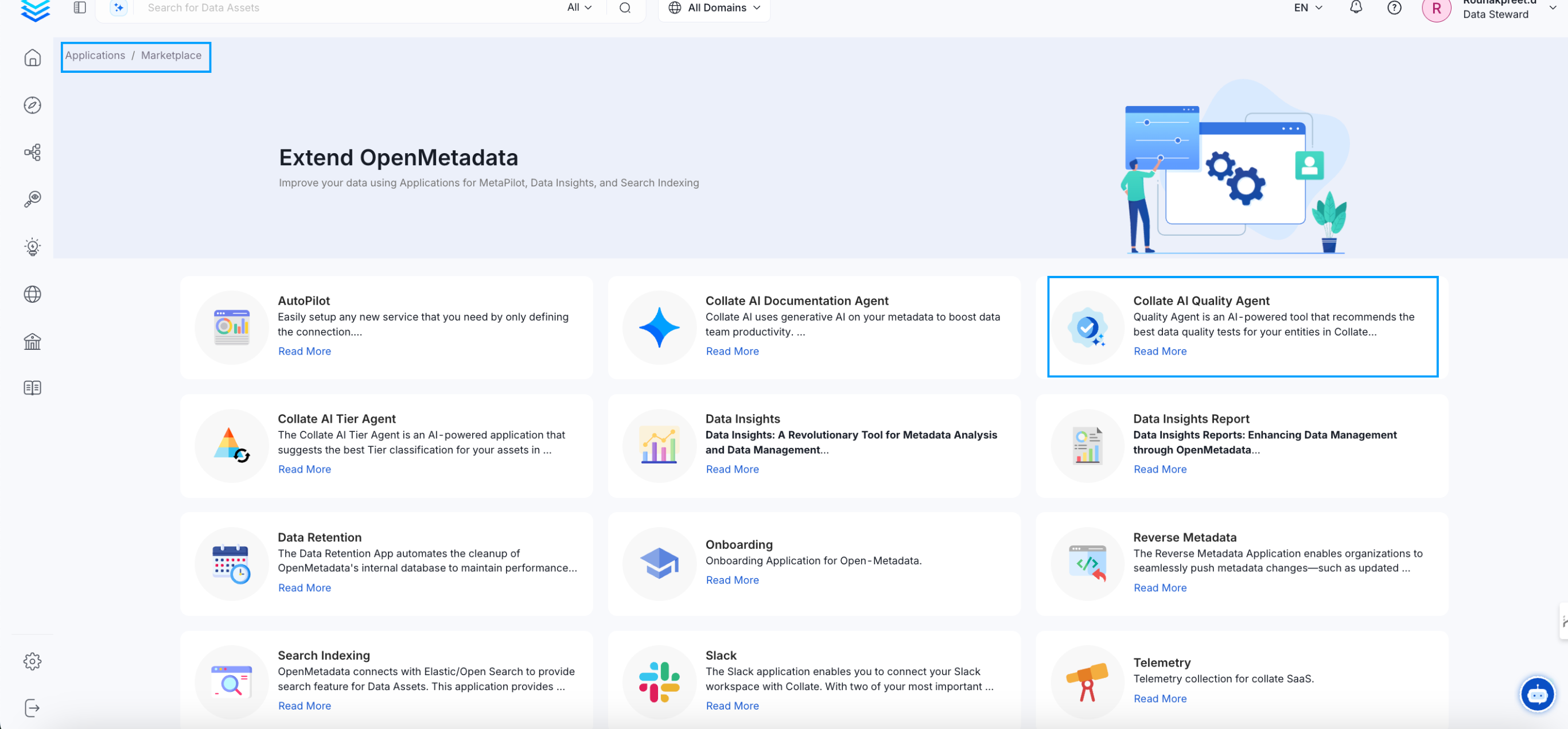
Task: Open the Govern bank building icon
Action: coord(32,341)
